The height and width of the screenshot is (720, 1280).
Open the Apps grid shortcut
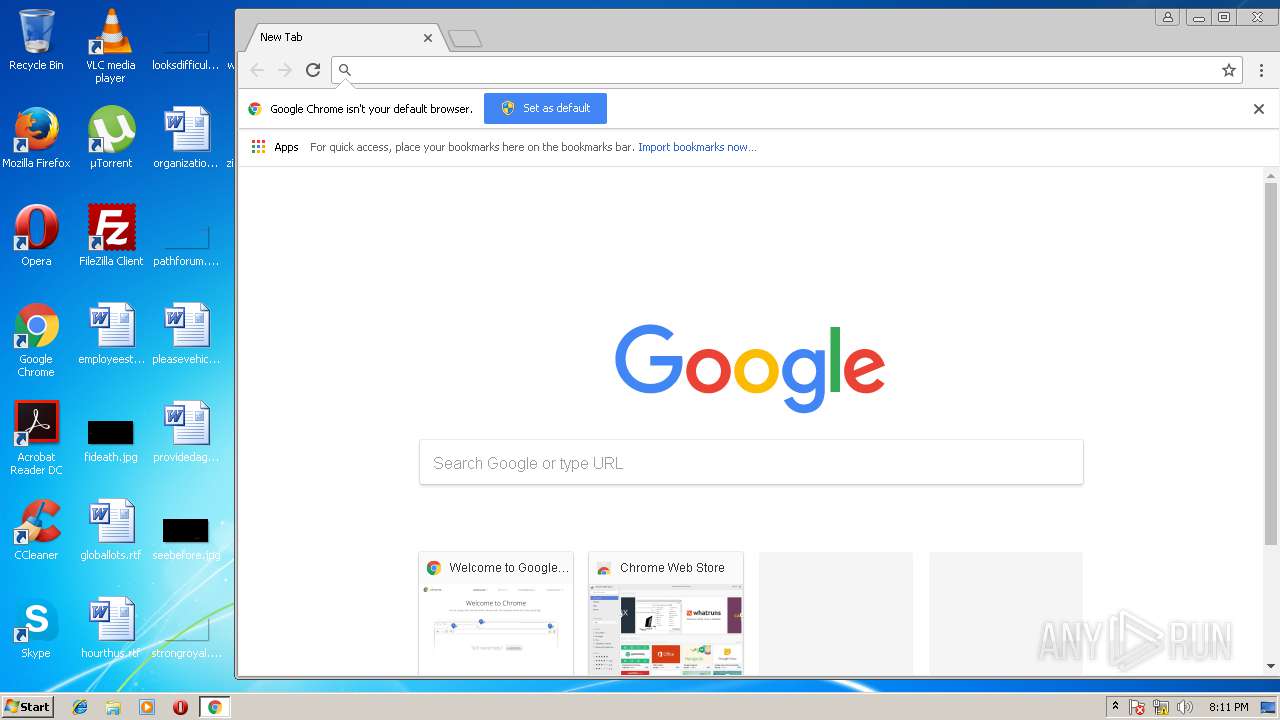[275, 147]
